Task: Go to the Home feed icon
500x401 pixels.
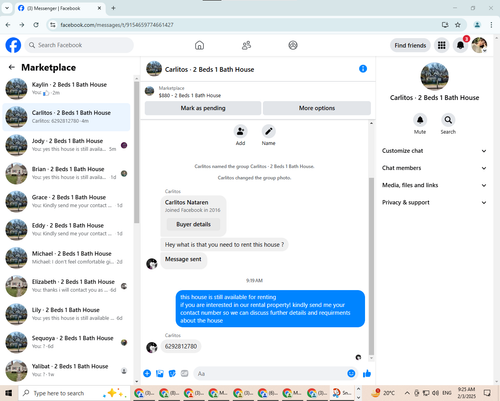Action: pyautogui.click(x=199, y=45)
